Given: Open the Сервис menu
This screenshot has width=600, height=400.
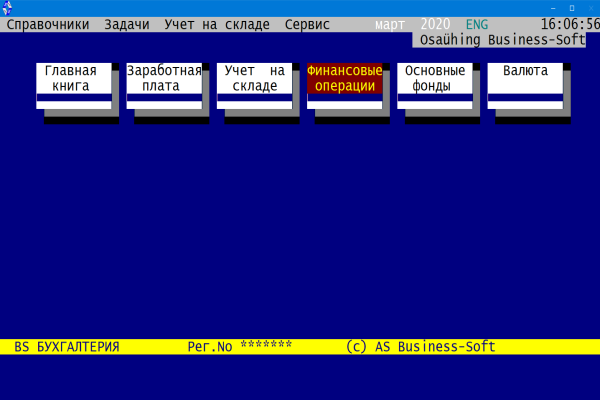Looking at the screenshot, I should pyautogui.click(x=307, y=24).
